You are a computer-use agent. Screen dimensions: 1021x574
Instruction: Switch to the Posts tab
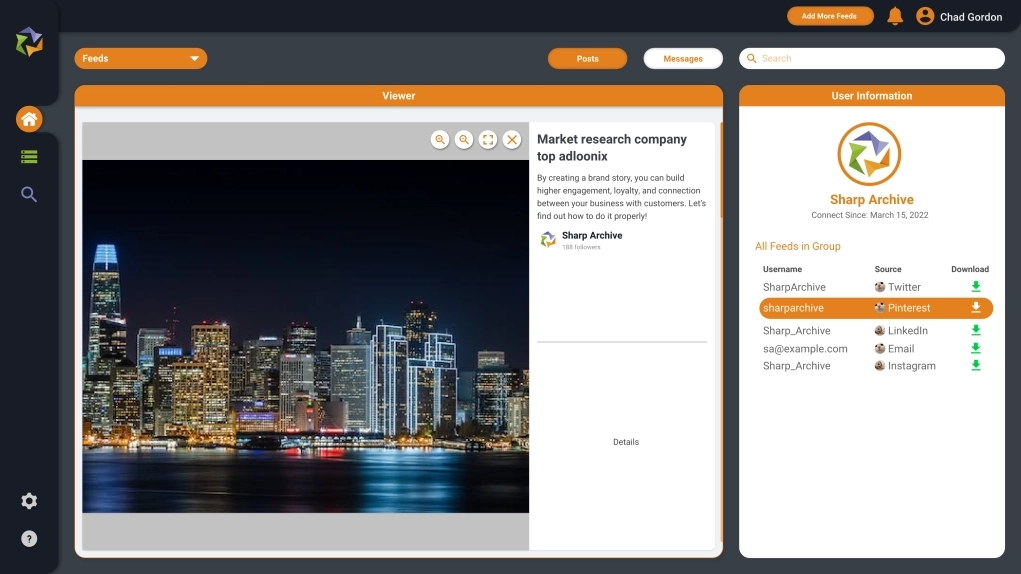click(x=587, y=59)
